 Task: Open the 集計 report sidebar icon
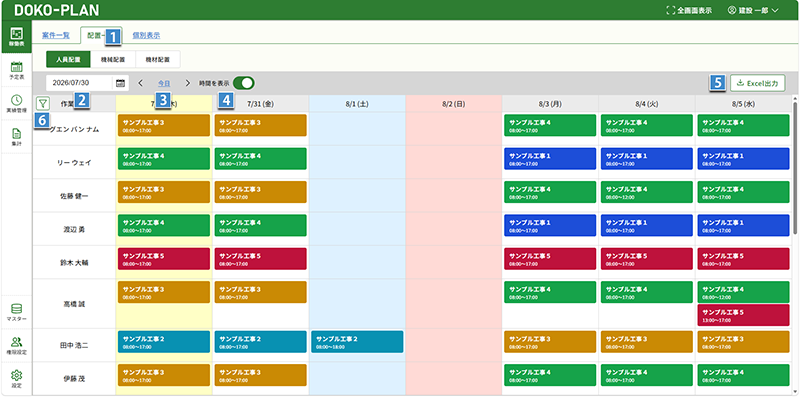pyautogui.click(x=16, y=137)
